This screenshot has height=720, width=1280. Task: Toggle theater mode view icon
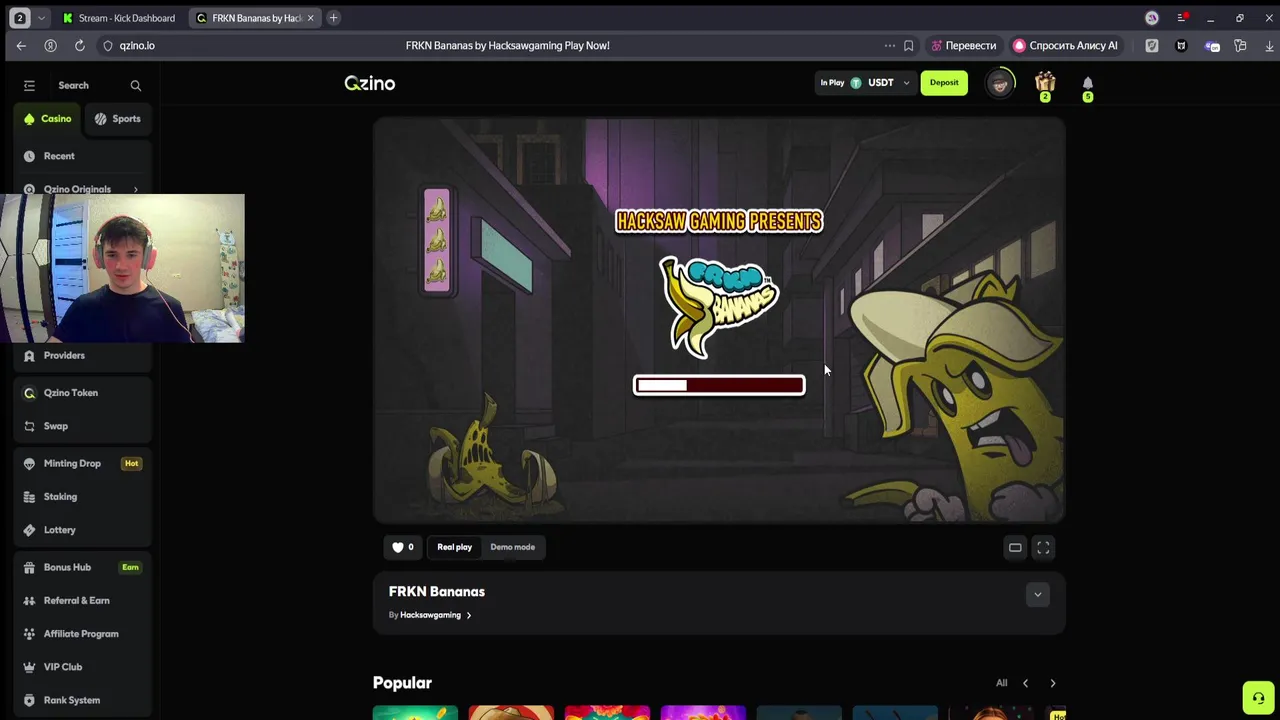[x=1015, y=547]
